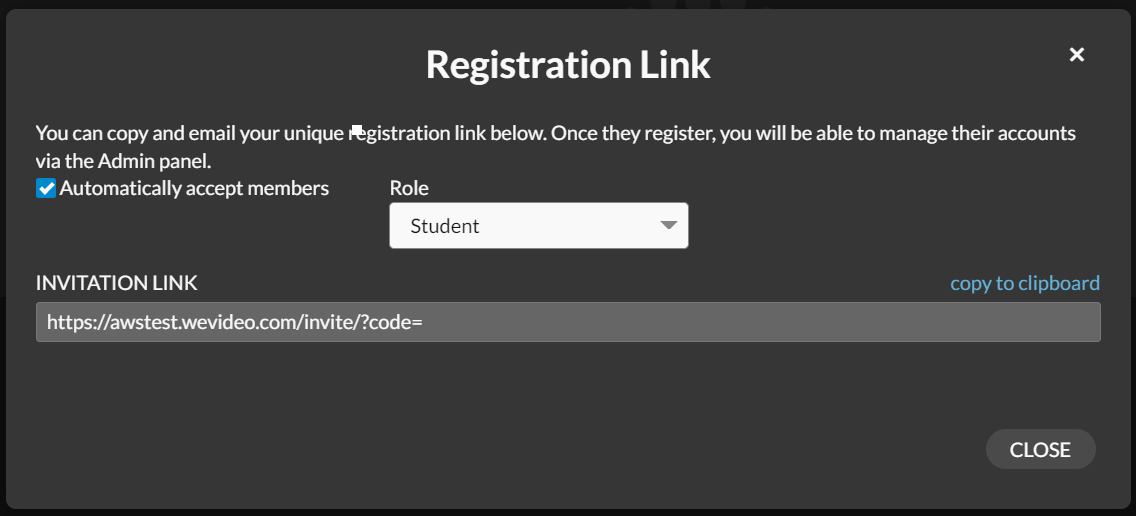Open the Role dropdown
The width and height of the screenshot is (1136, 516).
[539, 225]
